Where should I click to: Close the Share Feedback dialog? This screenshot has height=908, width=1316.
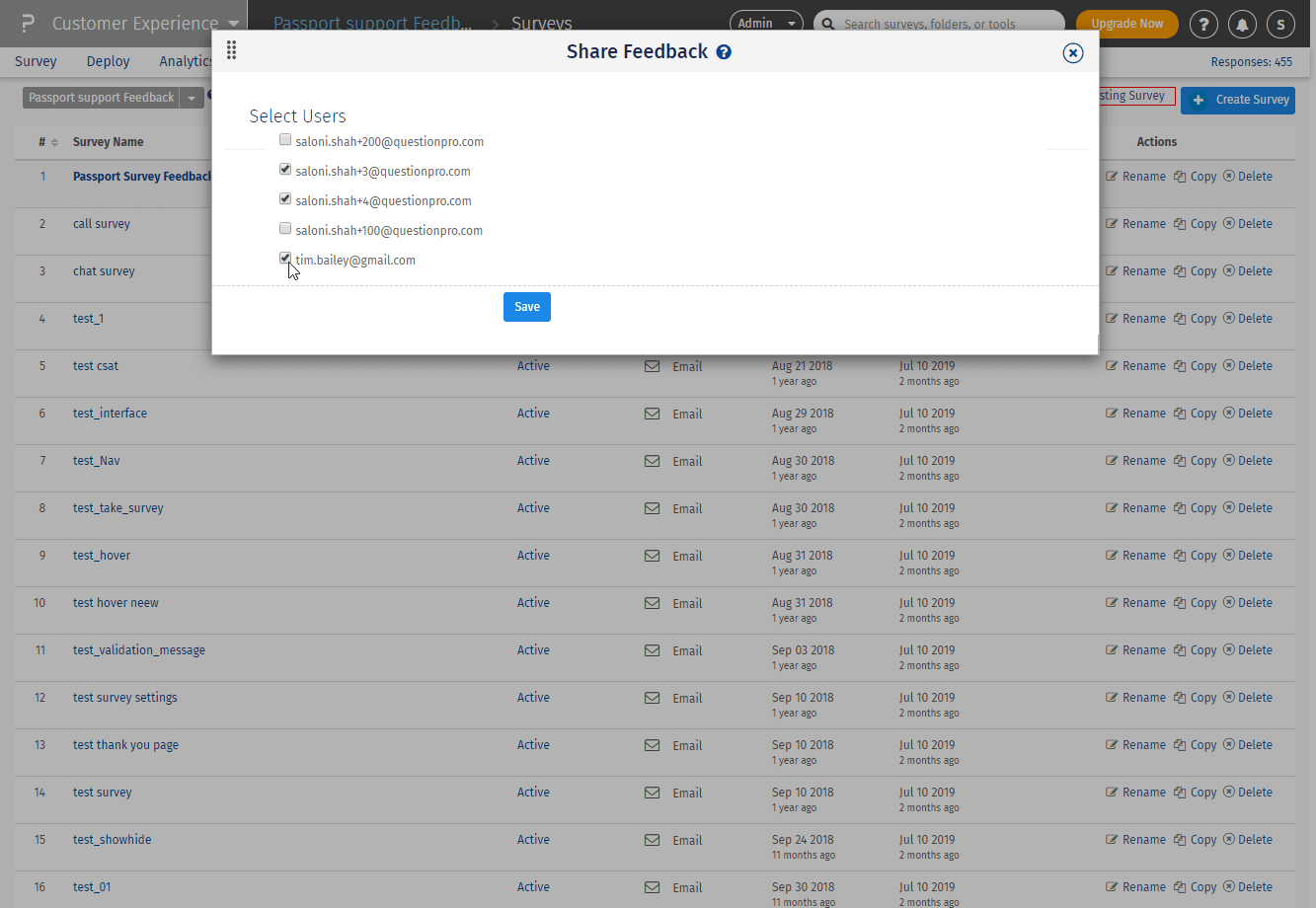point(1073,53)
